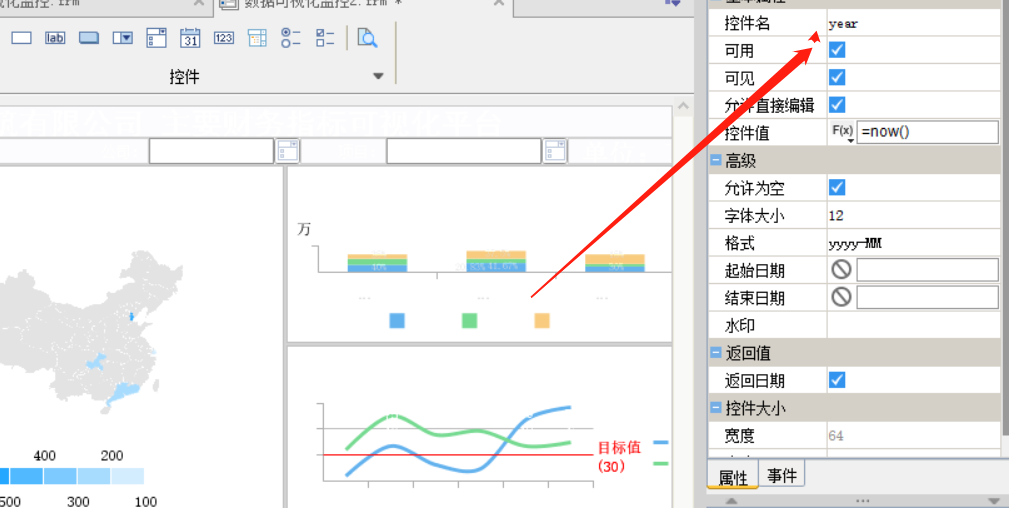Select the combo box widget icon
Viewport: 1009px width, 508px height.
(x=122, y=38)
